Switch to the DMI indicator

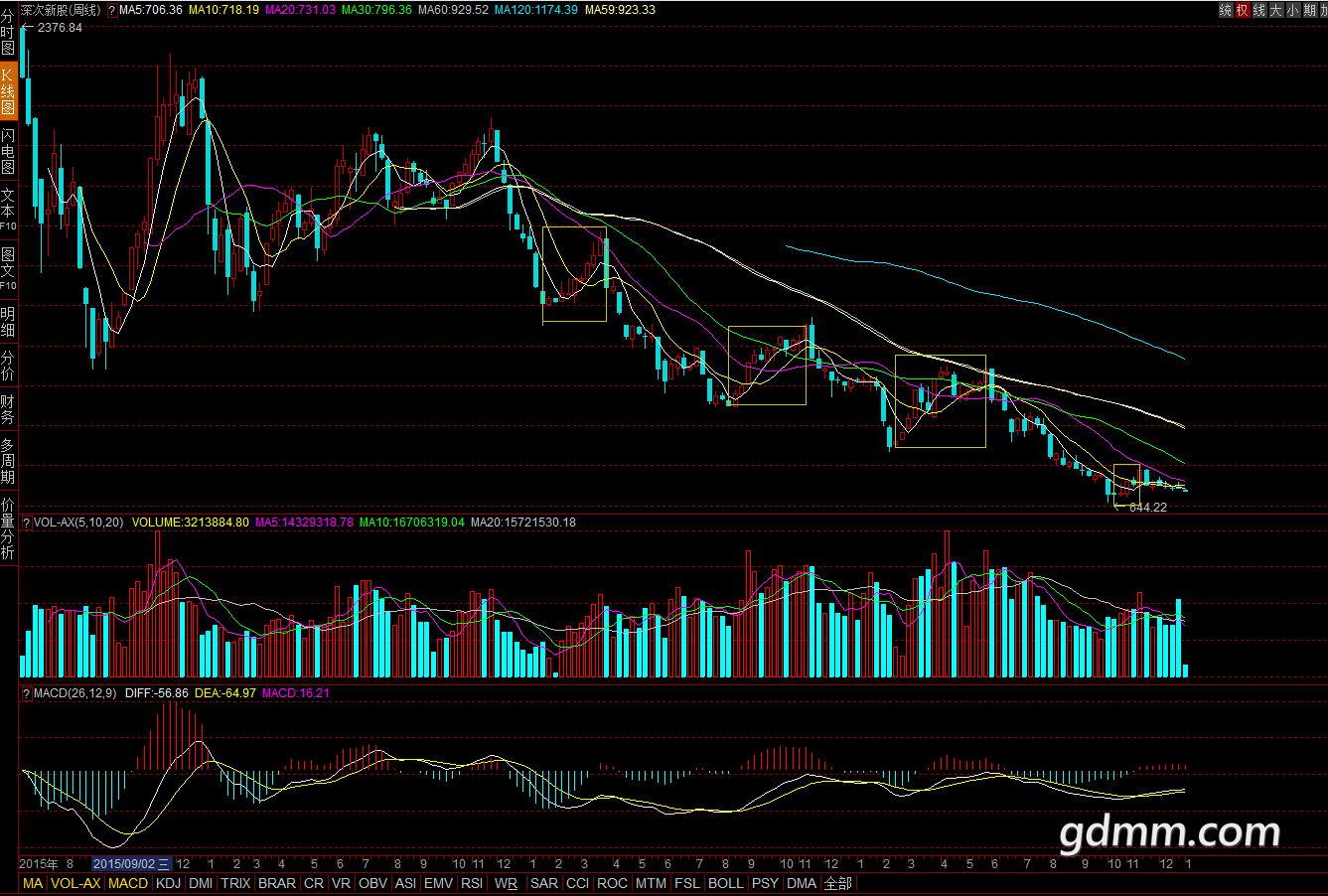201,883
